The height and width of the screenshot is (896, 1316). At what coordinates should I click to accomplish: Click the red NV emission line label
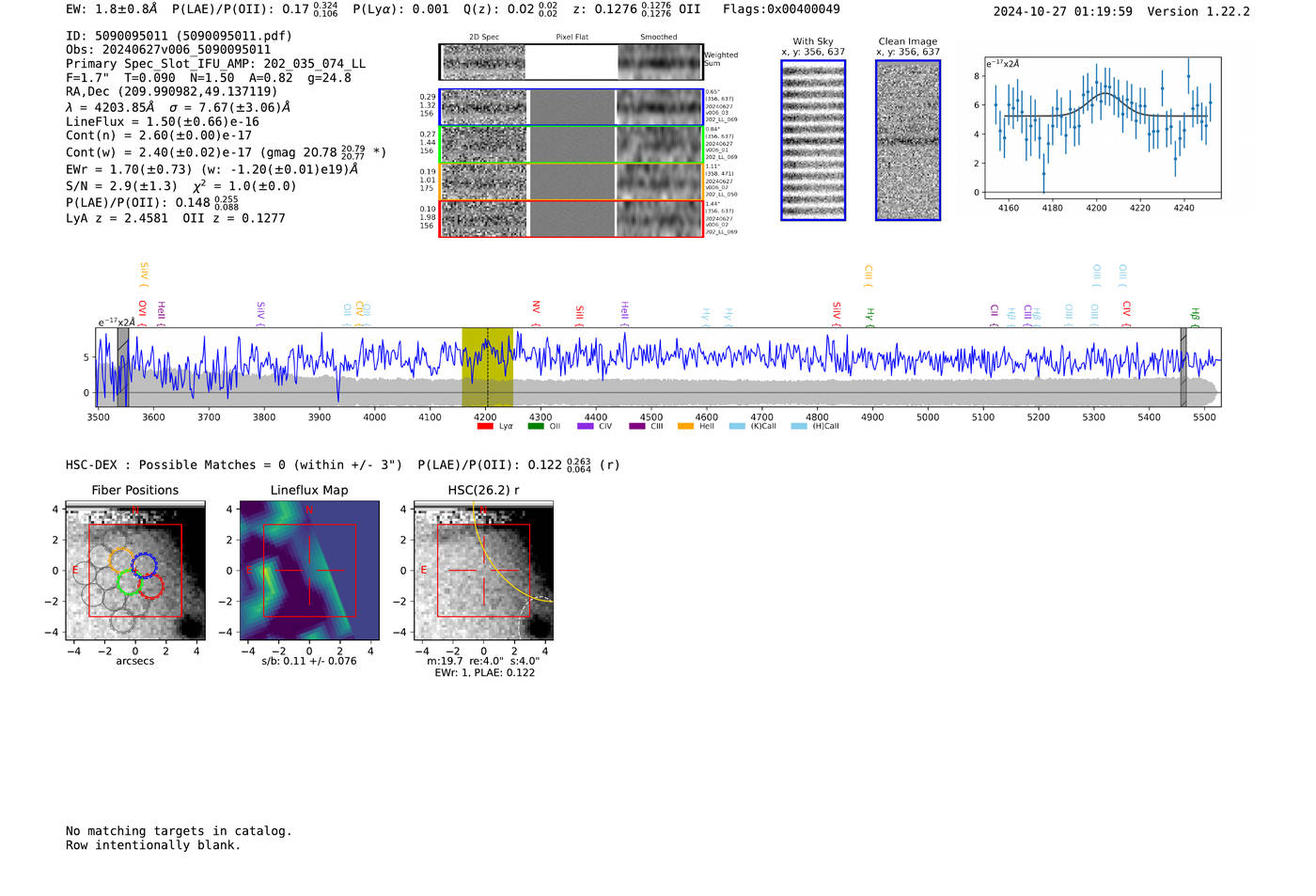tap(536, 307)
